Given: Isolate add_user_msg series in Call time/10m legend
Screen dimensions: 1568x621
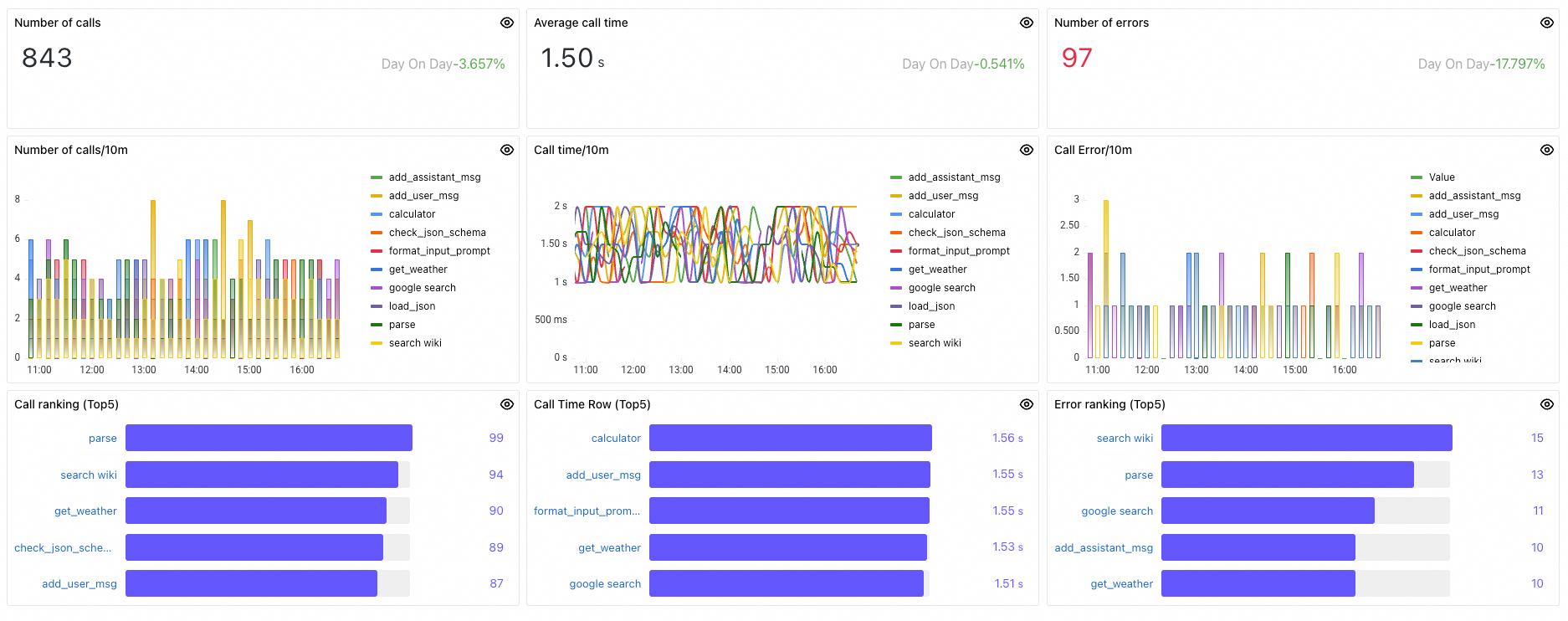Looking at the screenshot, I should click(x=944, y=196).
